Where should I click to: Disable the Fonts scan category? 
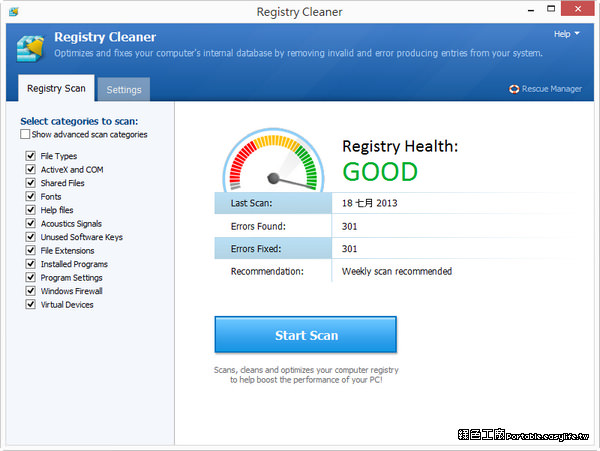[31, 196]
